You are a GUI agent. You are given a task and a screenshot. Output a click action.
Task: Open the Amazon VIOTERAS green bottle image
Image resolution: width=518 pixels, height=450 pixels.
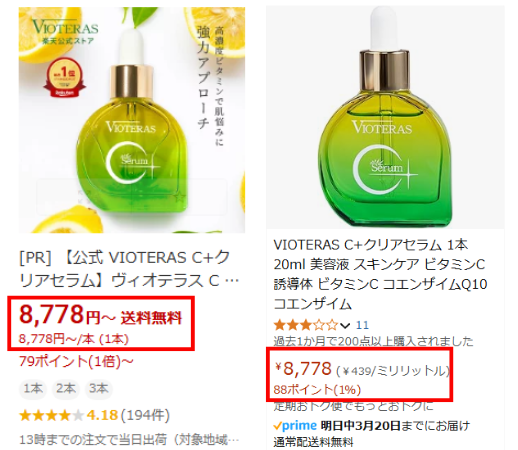click(x=385, y=117)
